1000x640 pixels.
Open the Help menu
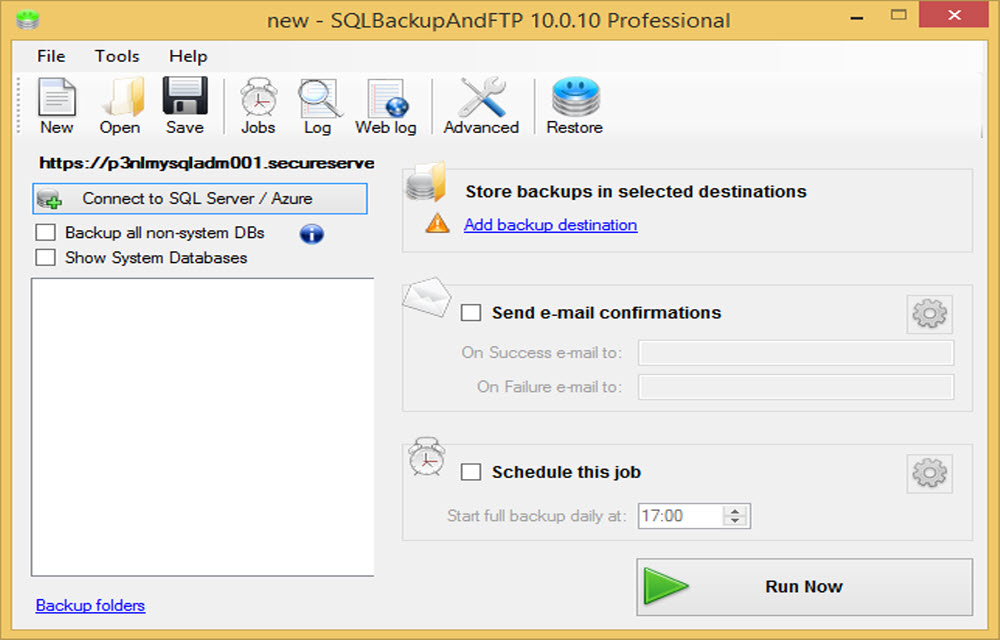pyautogui.click(x=188, y=56)
